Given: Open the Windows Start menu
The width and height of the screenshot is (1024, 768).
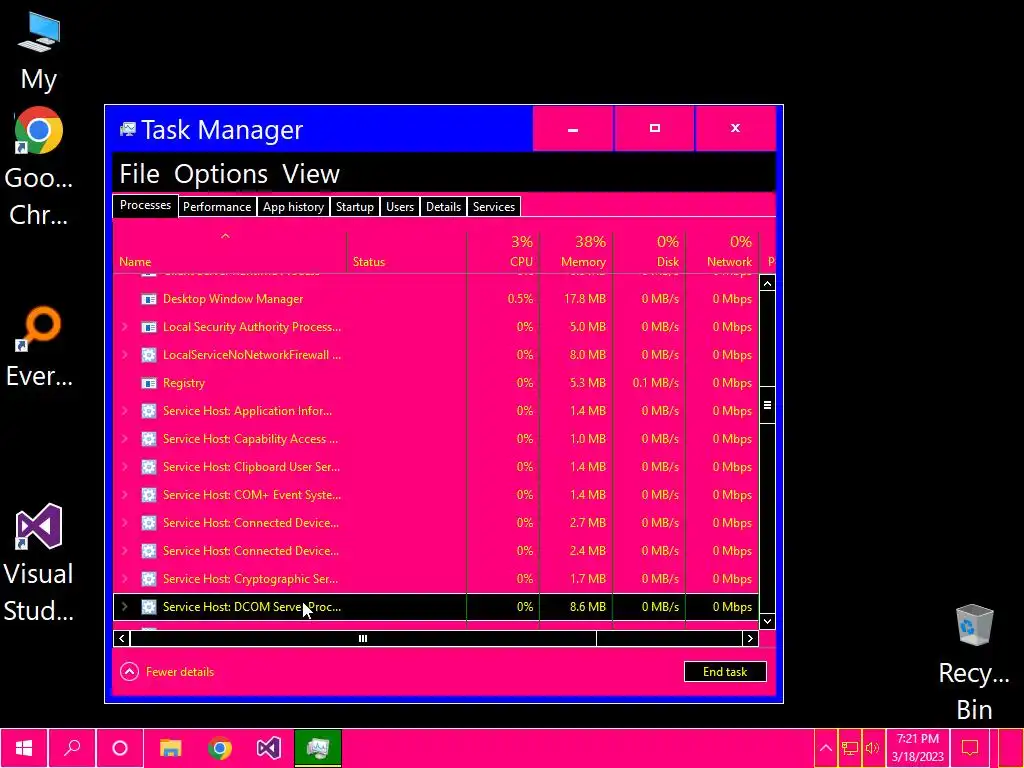Looking at the screenshot, I should pos(24,748).
